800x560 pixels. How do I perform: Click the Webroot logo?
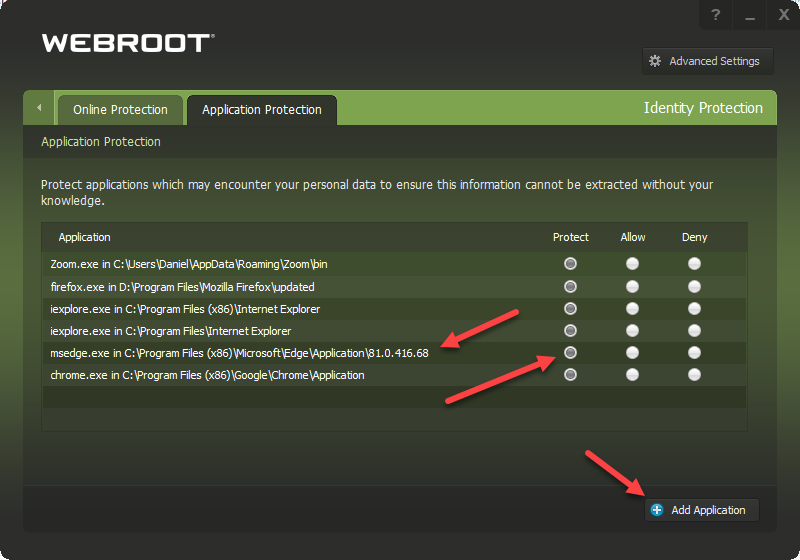[128, 43]
